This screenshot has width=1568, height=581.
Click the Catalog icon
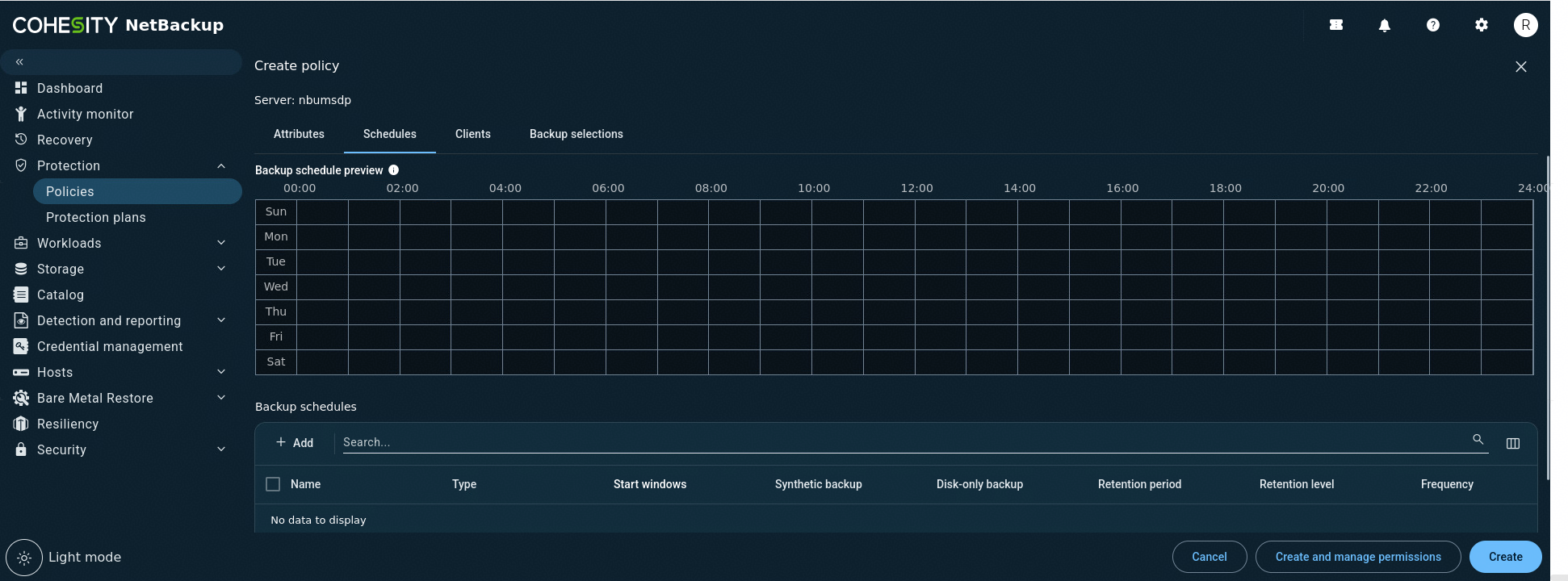point(21,295)
